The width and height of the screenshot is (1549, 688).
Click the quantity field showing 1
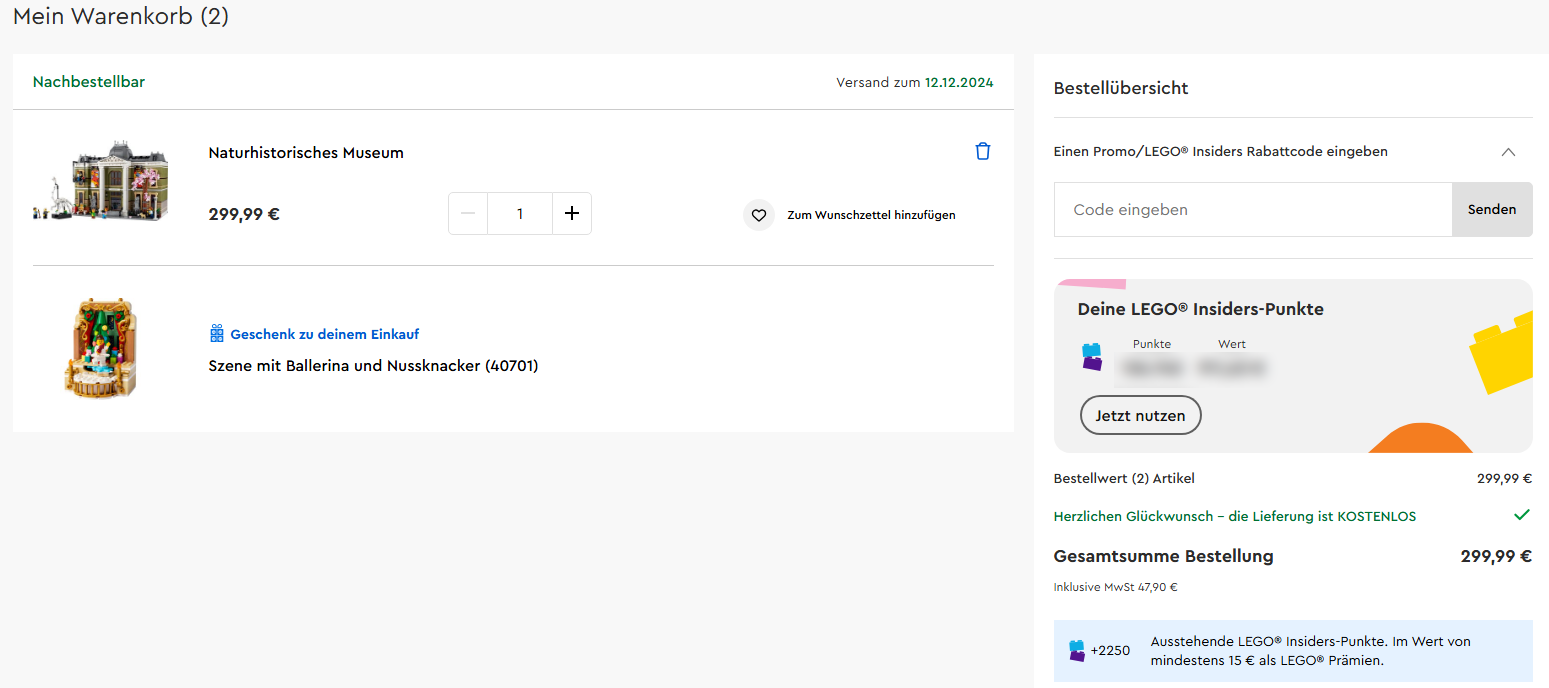pyautogui.click(x=520, y=214)
